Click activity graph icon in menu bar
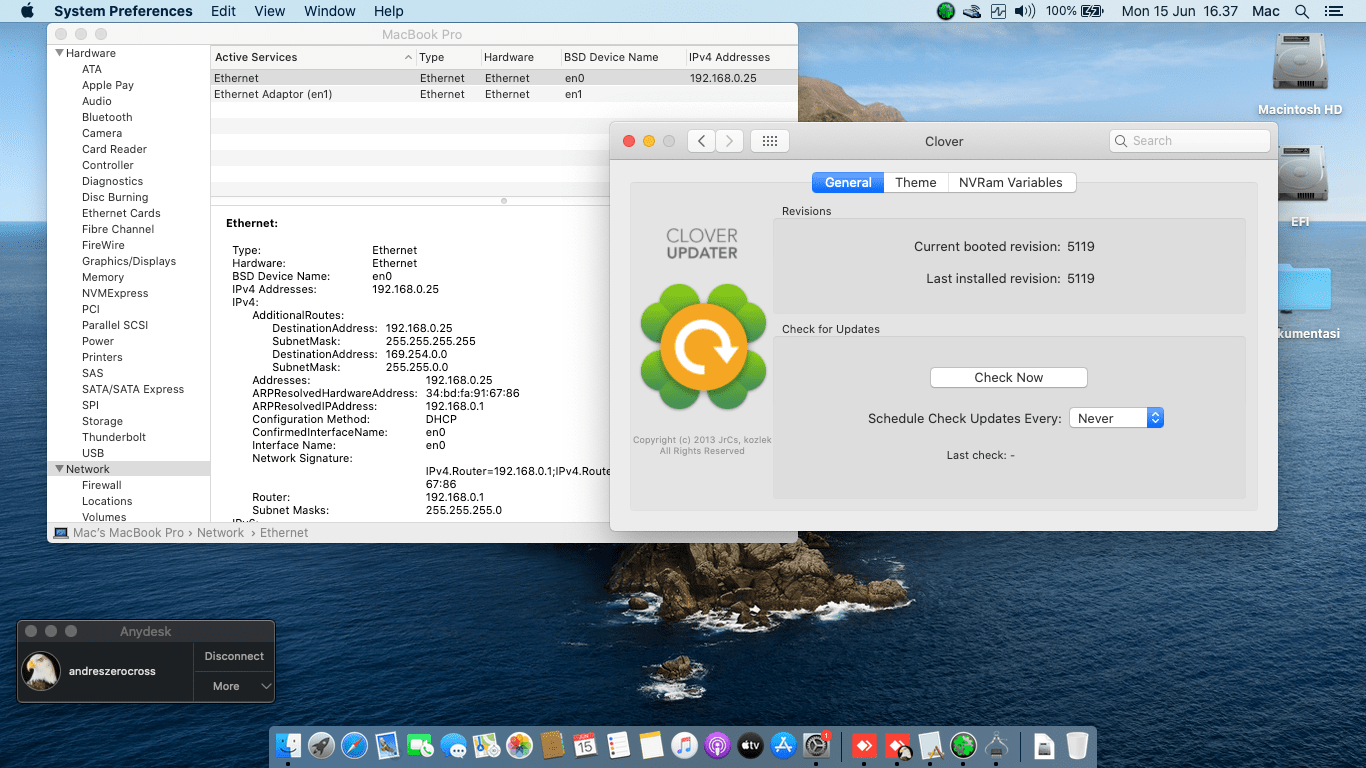1366x768 pixels. click(x=998, y=11)
